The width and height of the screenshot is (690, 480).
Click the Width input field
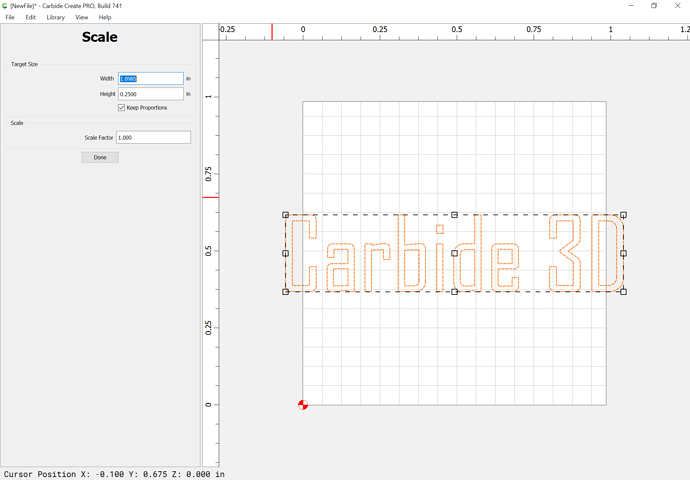pos(150,78)
